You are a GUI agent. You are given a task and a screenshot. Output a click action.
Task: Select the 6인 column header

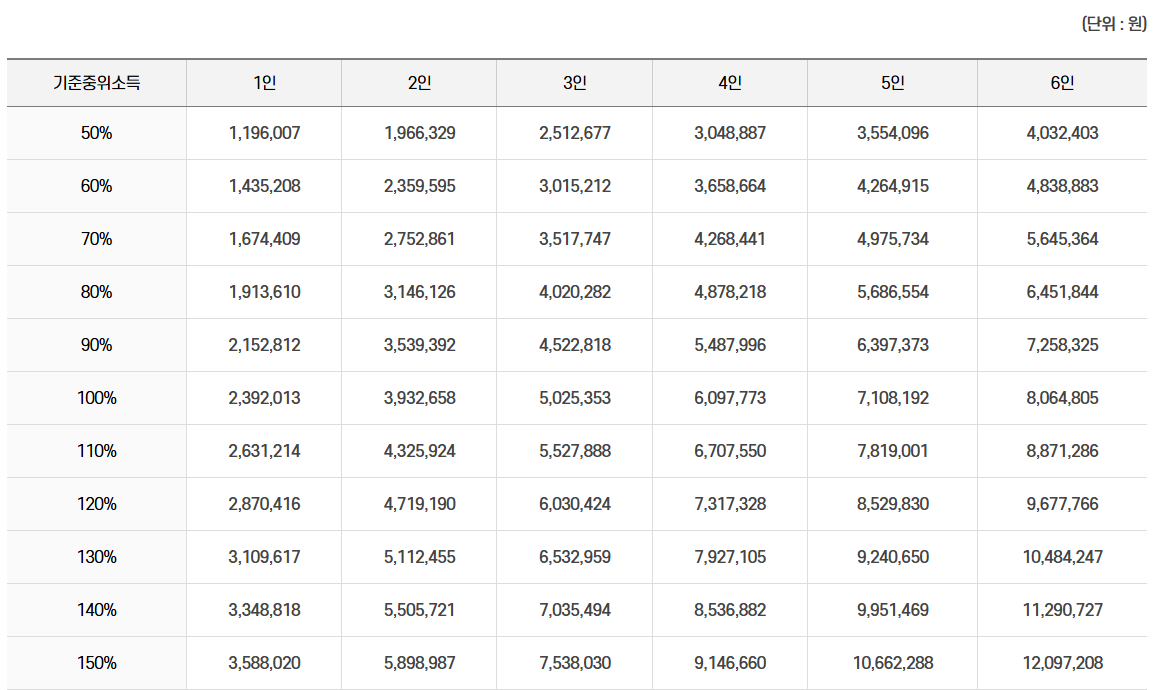pos(1062,82)
